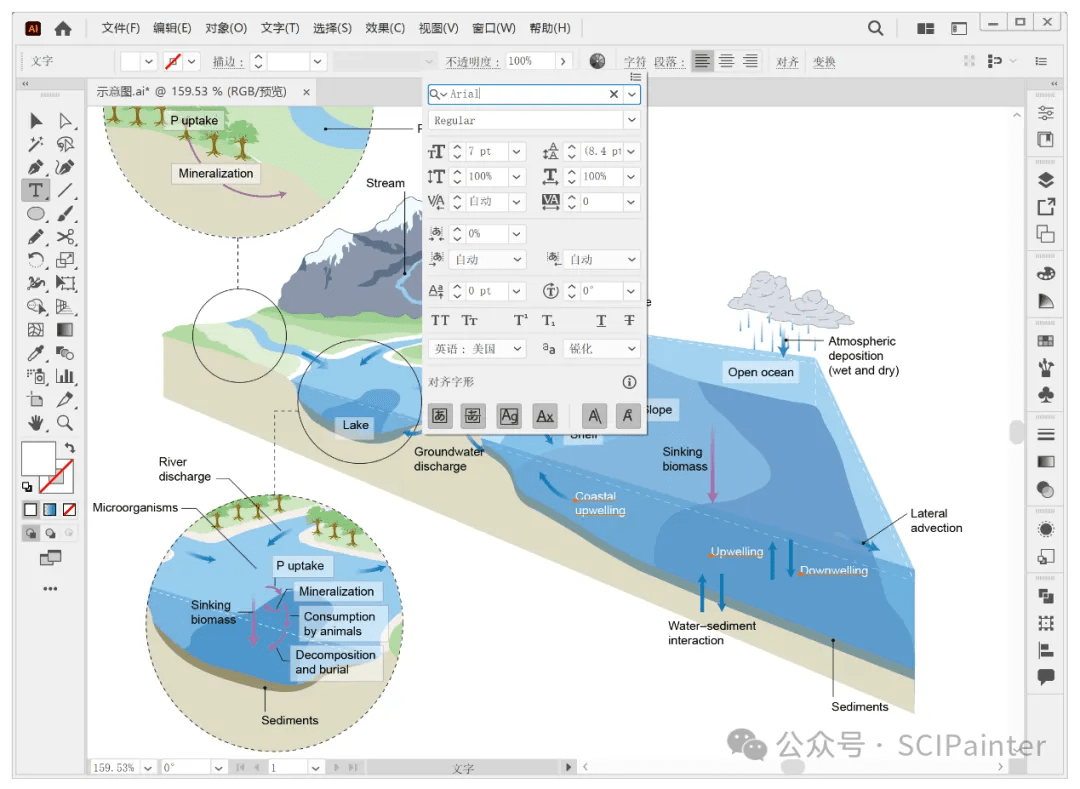
Task: Choose the Zoom magnifier tool
Action: click(65, 422)
